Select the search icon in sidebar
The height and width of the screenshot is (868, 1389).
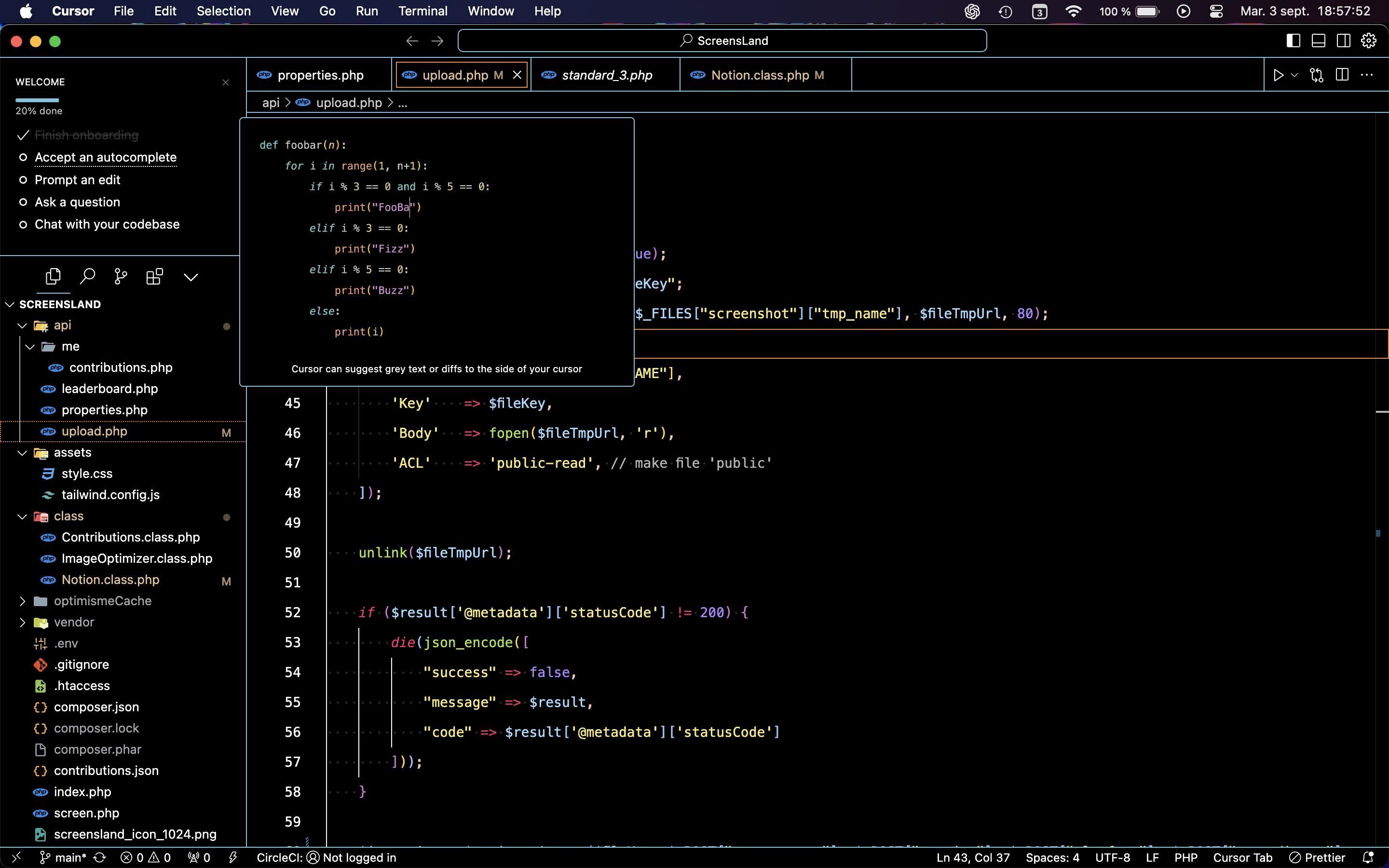(x=87, y=276)
